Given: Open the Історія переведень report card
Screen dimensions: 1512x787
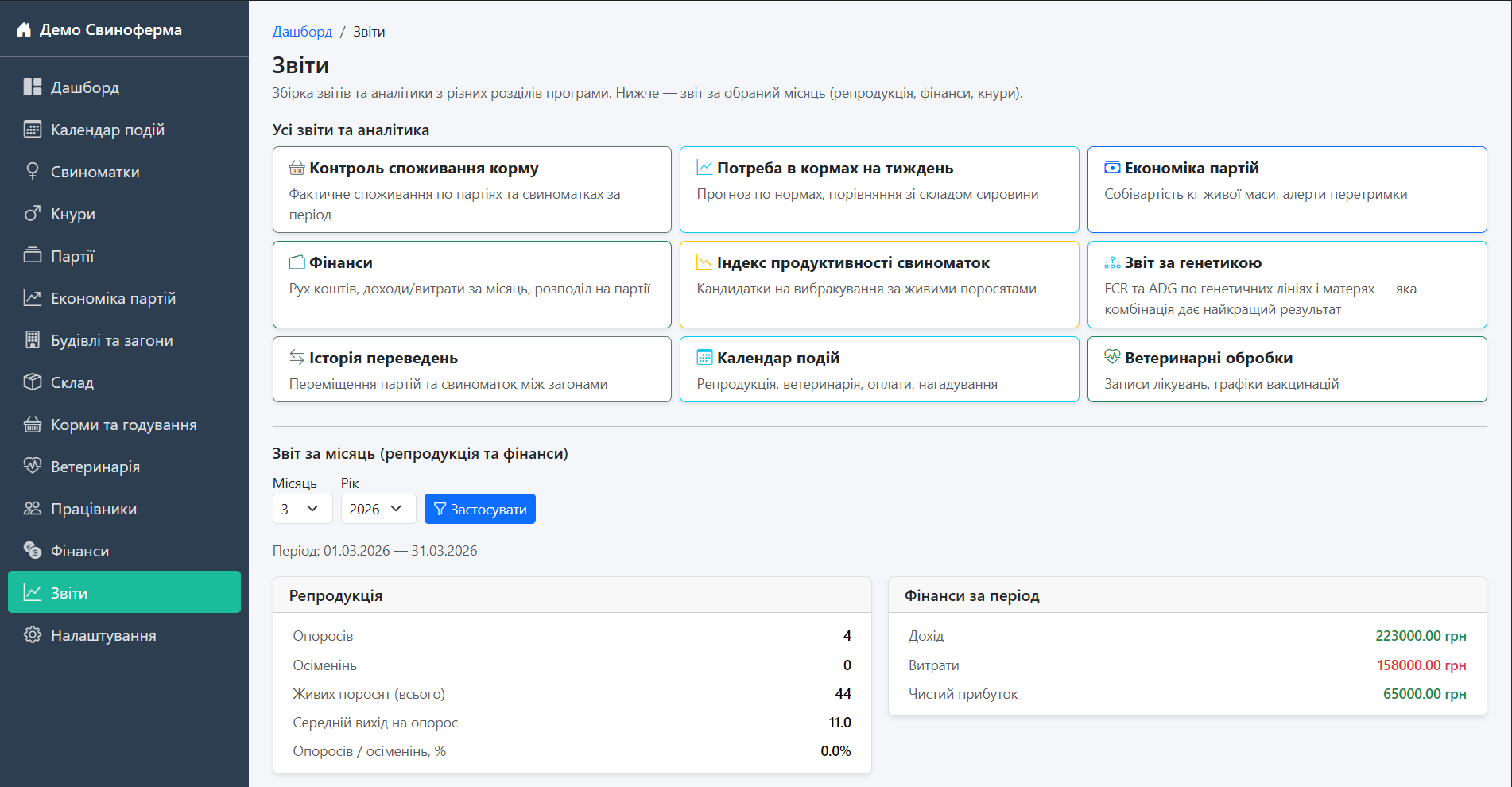Looking at the screenshot, I should [x=471, y=370].
